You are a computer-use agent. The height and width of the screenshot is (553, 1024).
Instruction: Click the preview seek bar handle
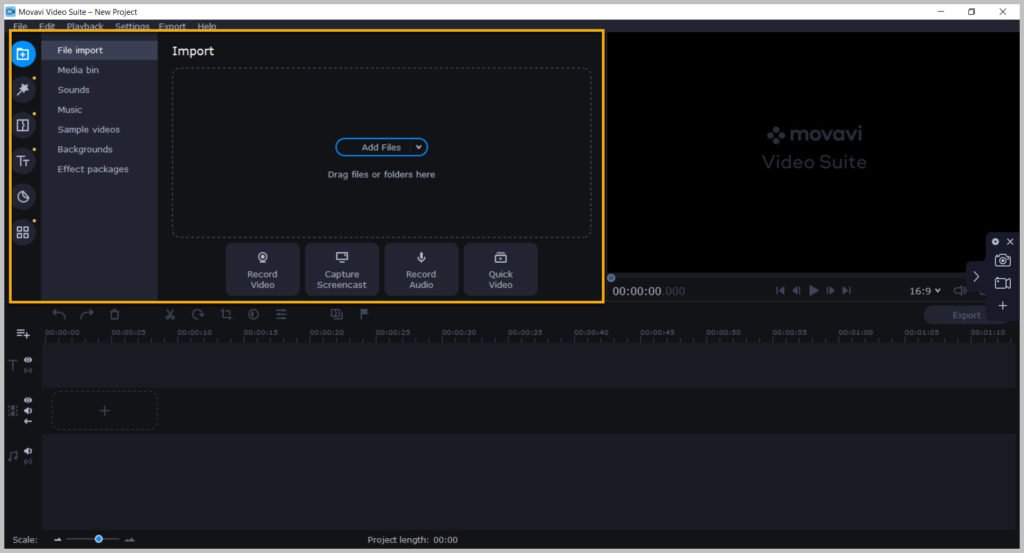click(611, 278)
